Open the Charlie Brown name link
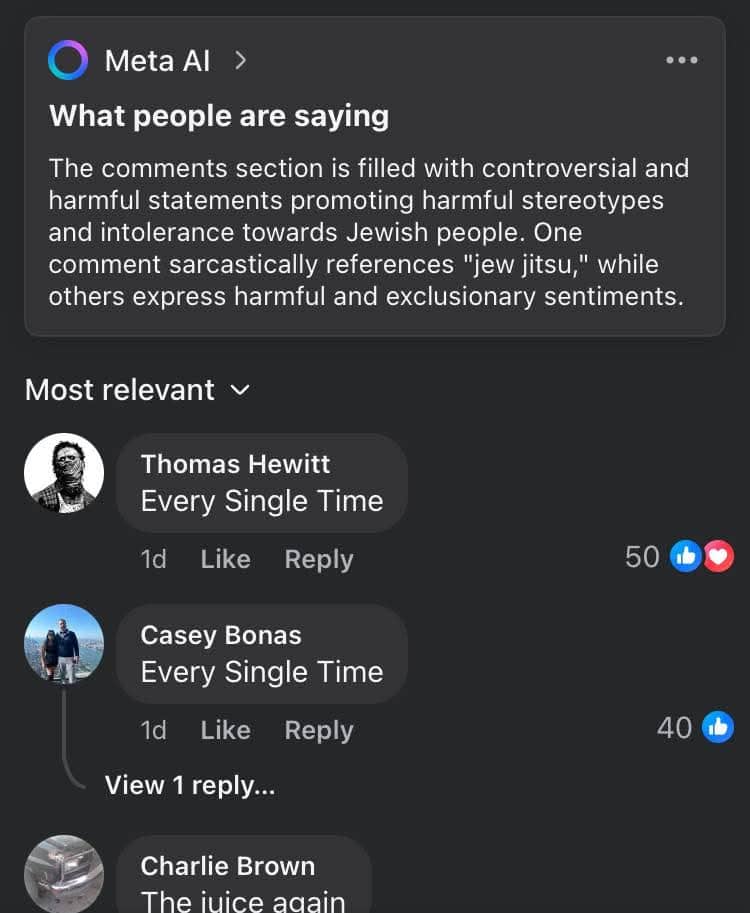This screenshot has width=750, height=913. [228, 866]
